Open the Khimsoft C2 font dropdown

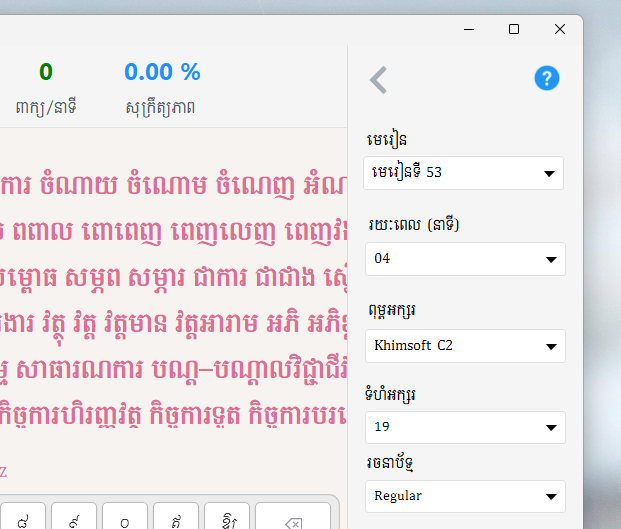click(x=464, y=346)
